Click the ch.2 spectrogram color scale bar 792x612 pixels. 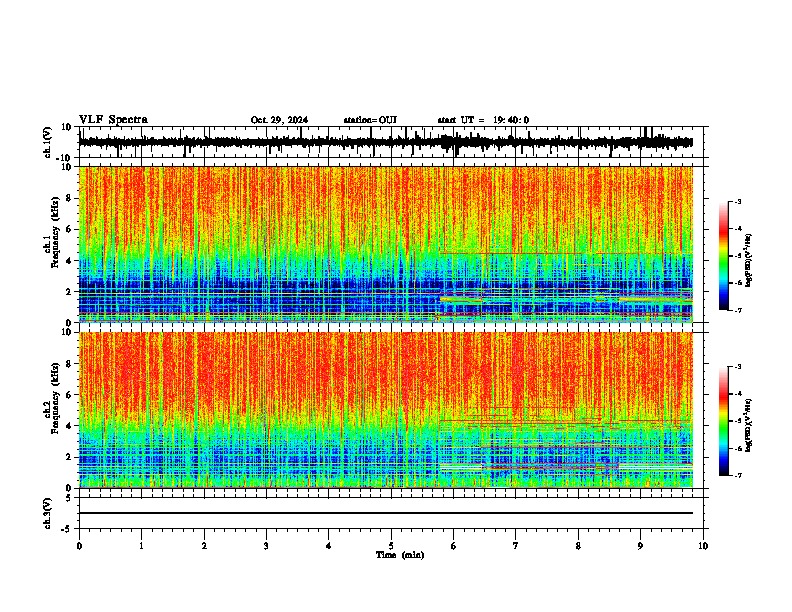click(x=724, y=421)
